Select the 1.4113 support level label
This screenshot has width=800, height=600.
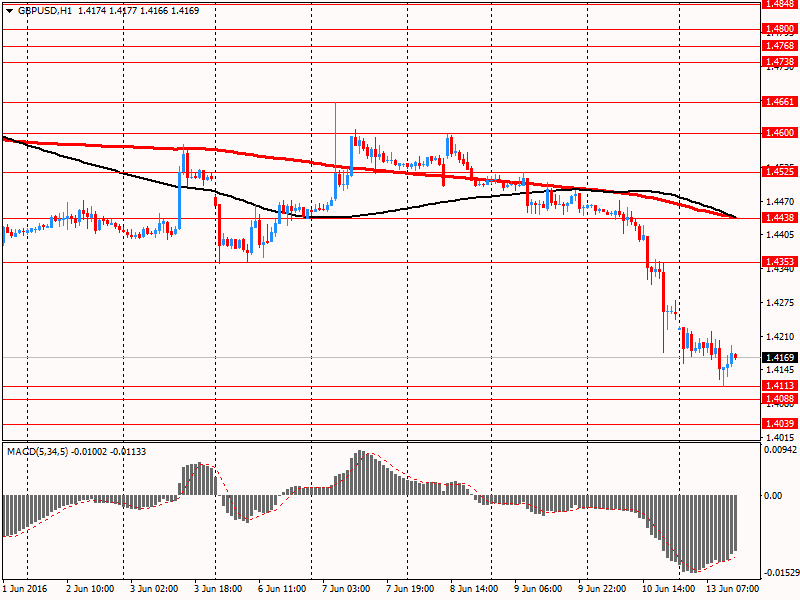[780, 386]
